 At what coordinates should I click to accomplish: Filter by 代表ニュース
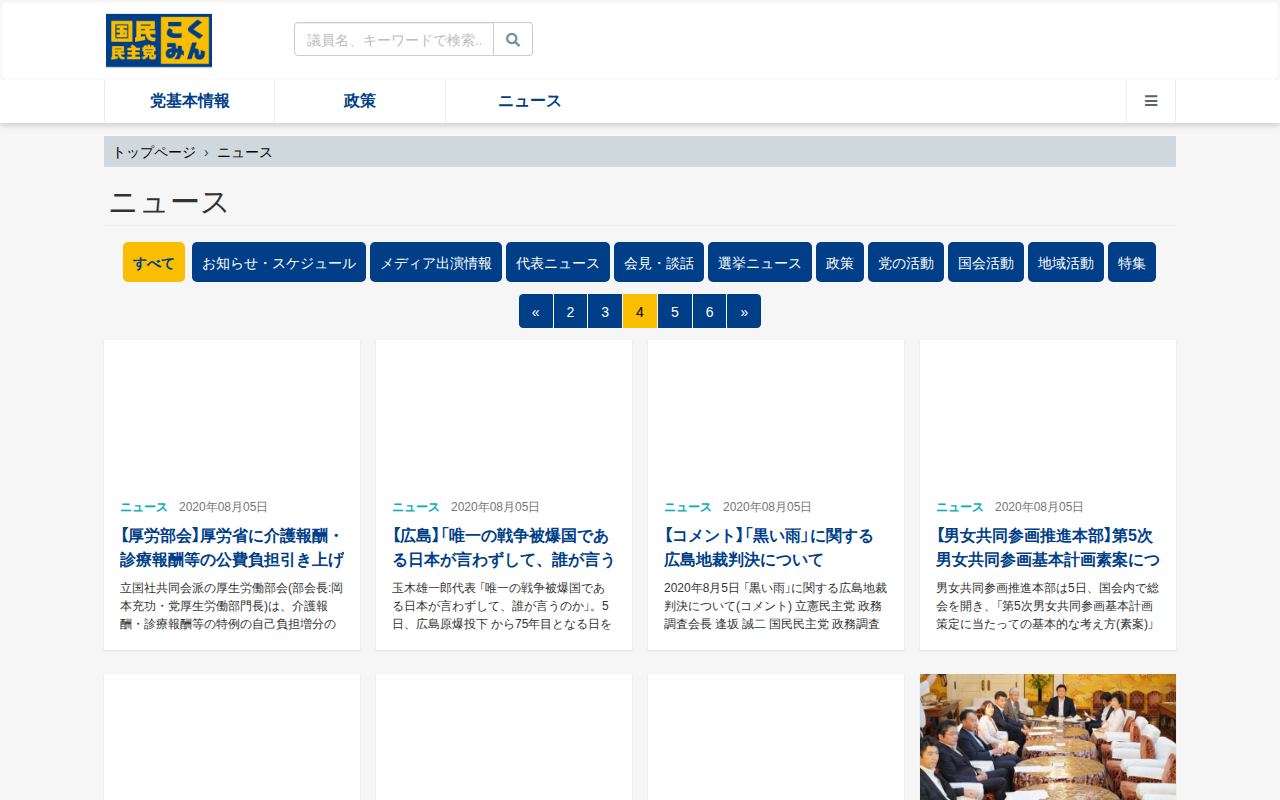558,262
